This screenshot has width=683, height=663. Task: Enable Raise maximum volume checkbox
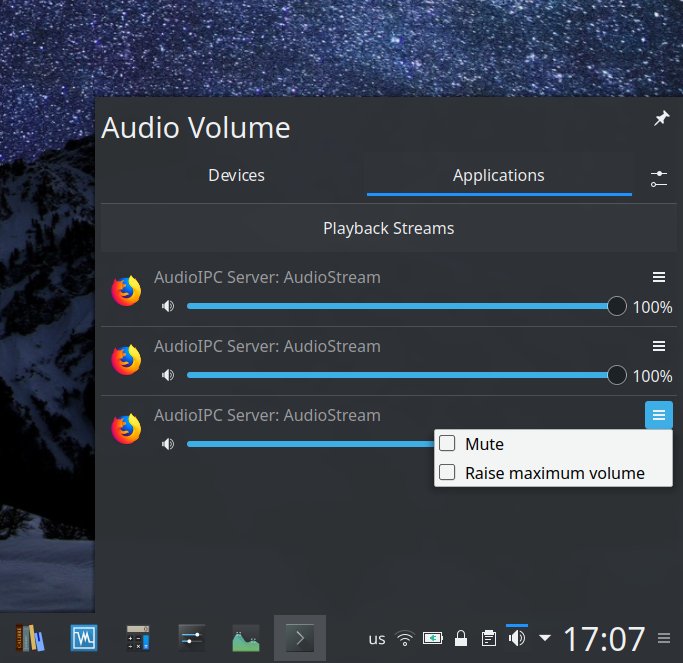click(447, 472)
